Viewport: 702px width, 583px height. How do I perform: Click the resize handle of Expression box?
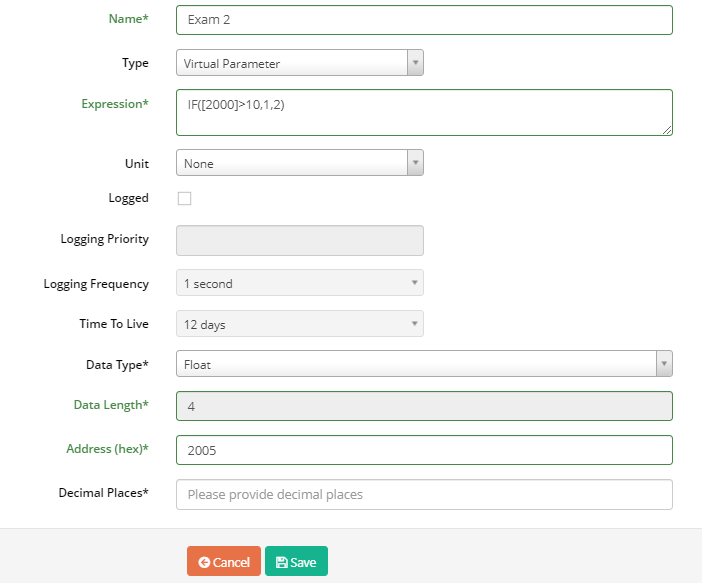point(667,130)
